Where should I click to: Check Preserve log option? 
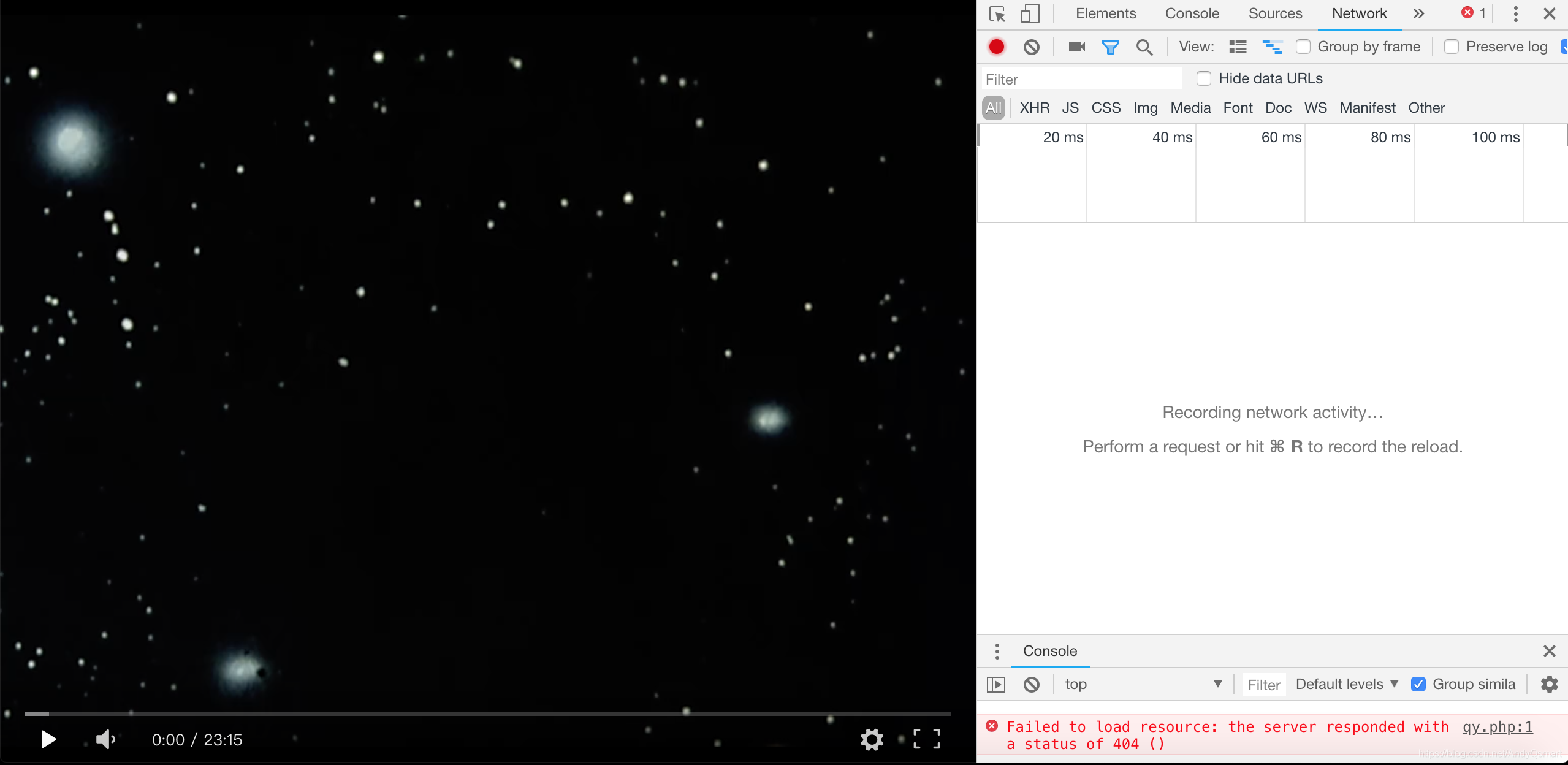pos(1451,47)
